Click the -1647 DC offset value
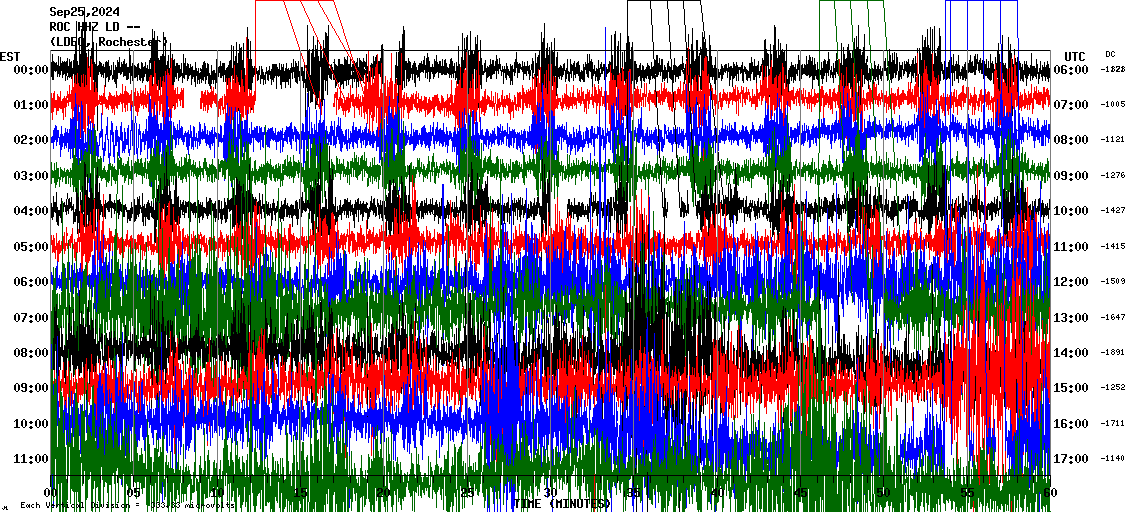The width and height of the screenshot is (1130, 519). 1113,318
